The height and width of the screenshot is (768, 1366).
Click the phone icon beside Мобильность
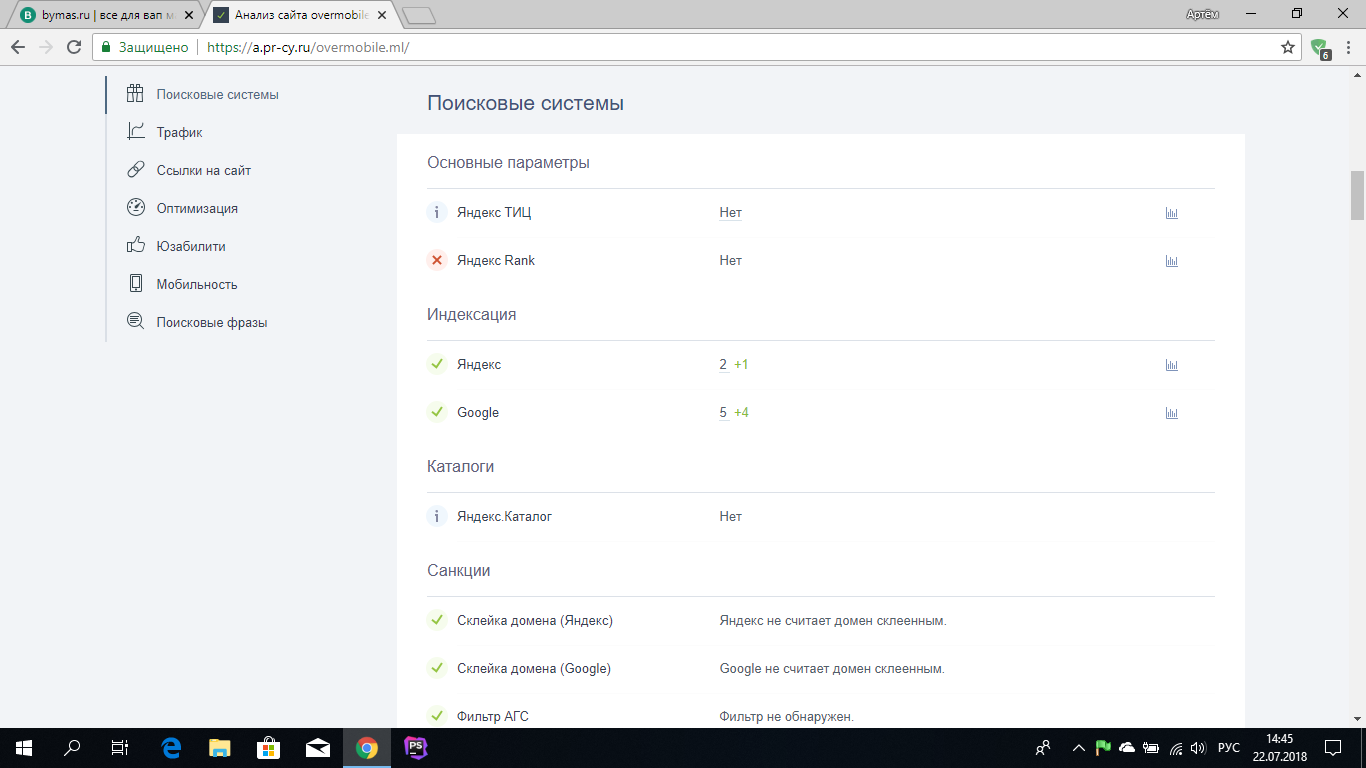pos(136,284)
